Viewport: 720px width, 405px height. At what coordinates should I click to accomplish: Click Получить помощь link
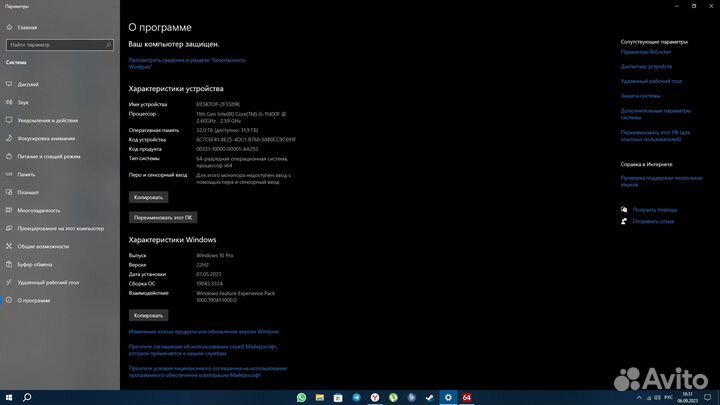pos(655,210)
